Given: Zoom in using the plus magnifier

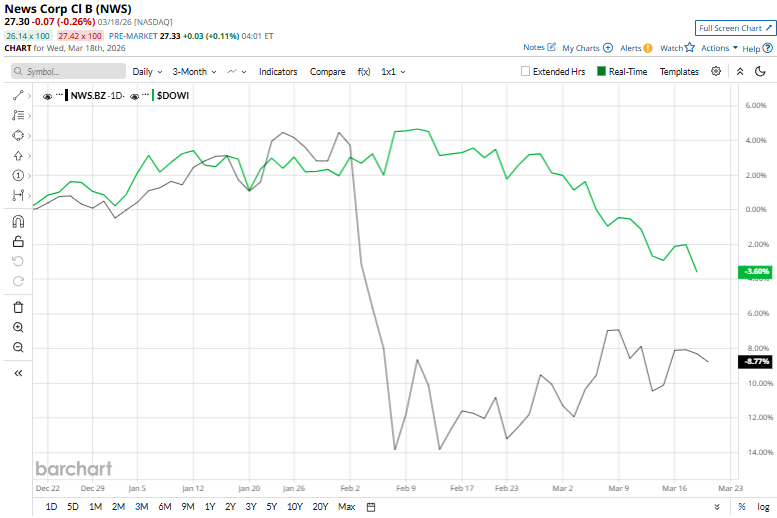Looking at the screenshot, I should [18, 327].
